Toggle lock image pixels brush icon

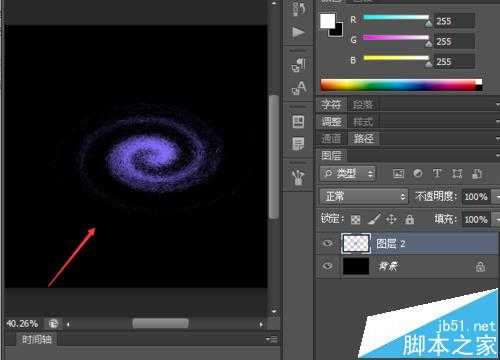coord(375,219)
